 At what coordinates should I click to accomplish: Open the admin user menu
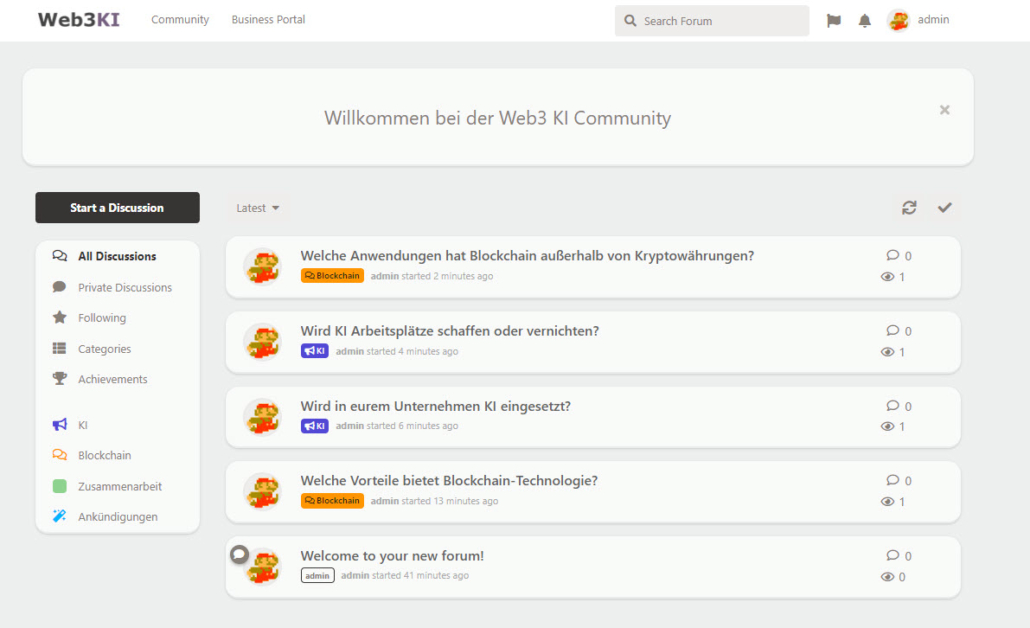(x=918, y=20)
